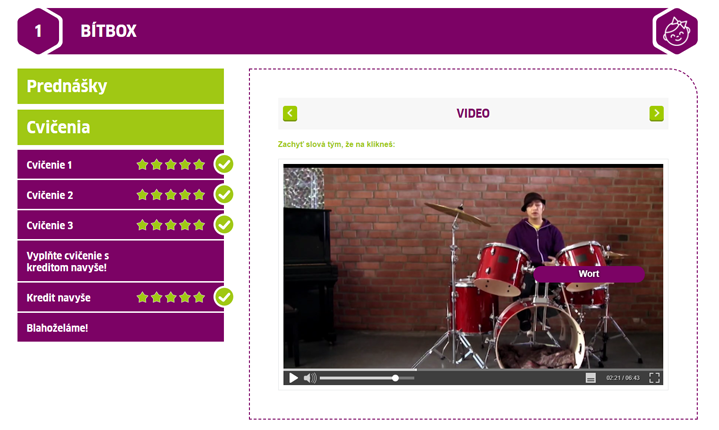719x430 pixels.
Task: Click the checkmark next to Cvičenie 1
Action: pos(224,164)
